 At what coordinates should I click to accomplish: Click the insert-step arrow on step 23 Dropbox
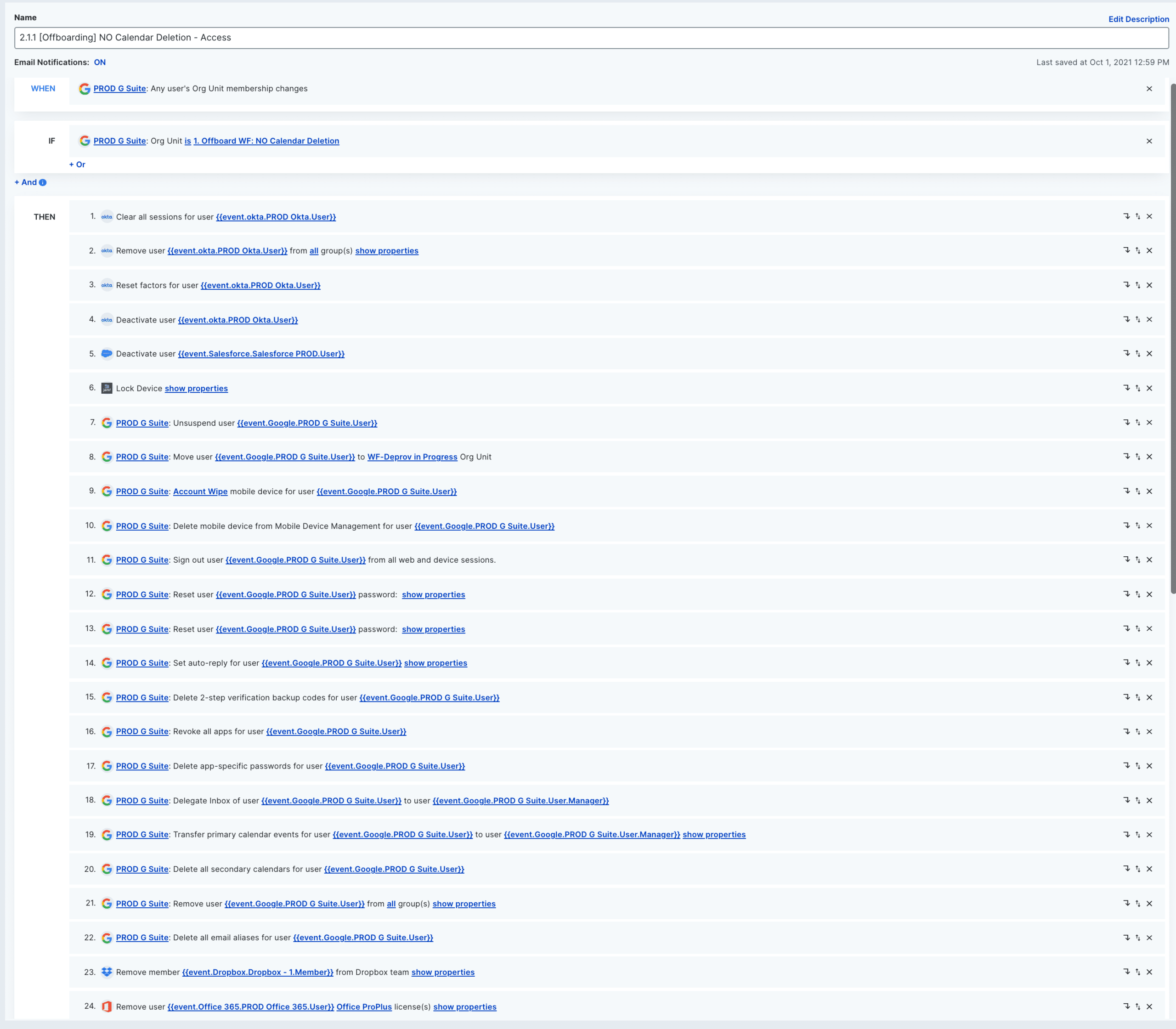pos(1126,972)
